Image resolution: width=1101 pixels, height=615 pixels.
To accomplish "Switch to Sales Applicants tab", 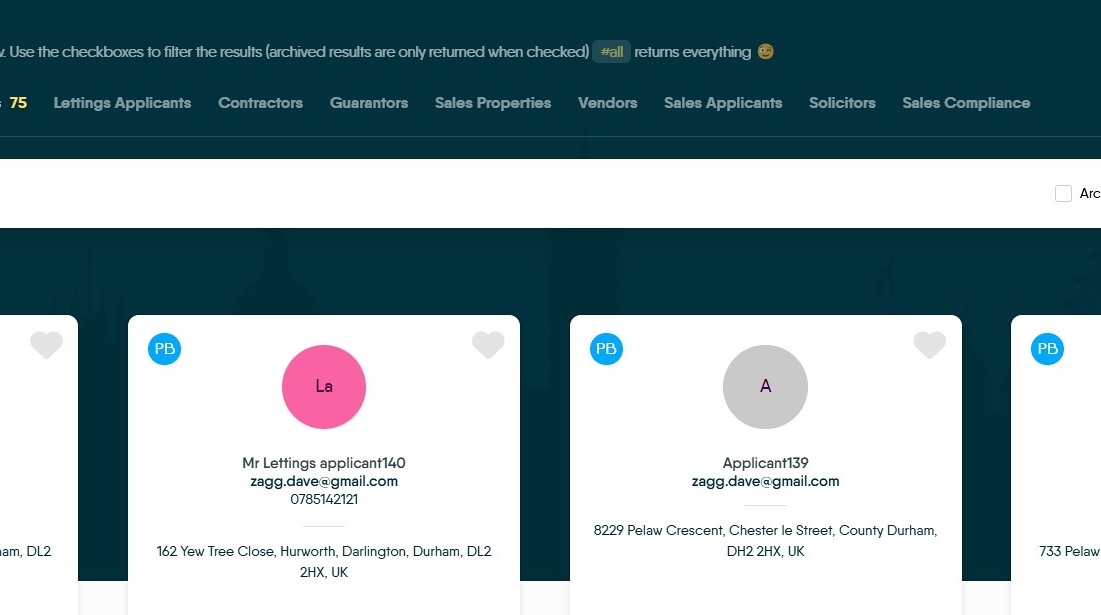I will pos(723,102).
